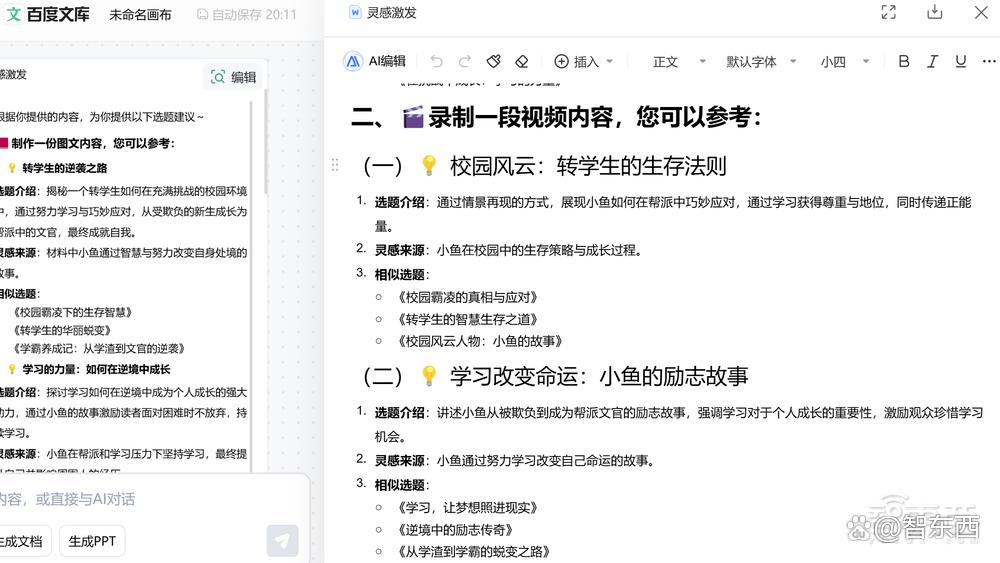Click 转学生的逆袭之路 in the left card
Viewport: 1000px width, 563px height.
click(x=64, y=168)
